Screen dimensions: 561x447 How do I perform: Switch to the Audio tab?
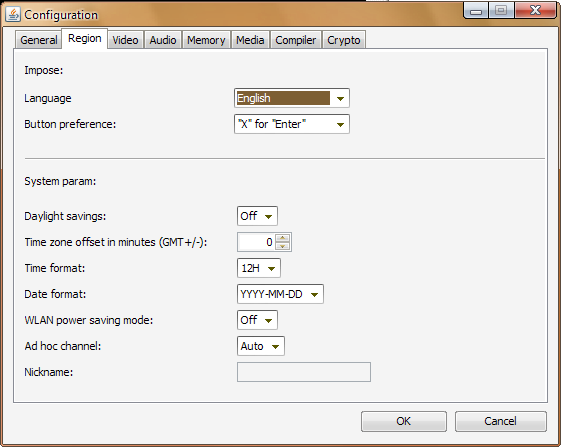pyautogui.click(x=163, y=40)
